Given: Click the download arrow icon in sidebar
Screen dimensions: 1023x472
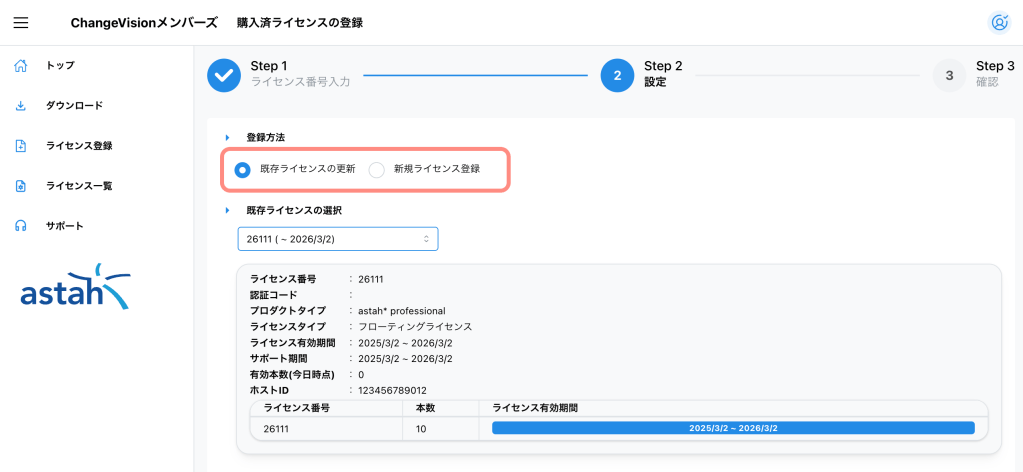Looking at the screenshot, I should click(20, 106).
